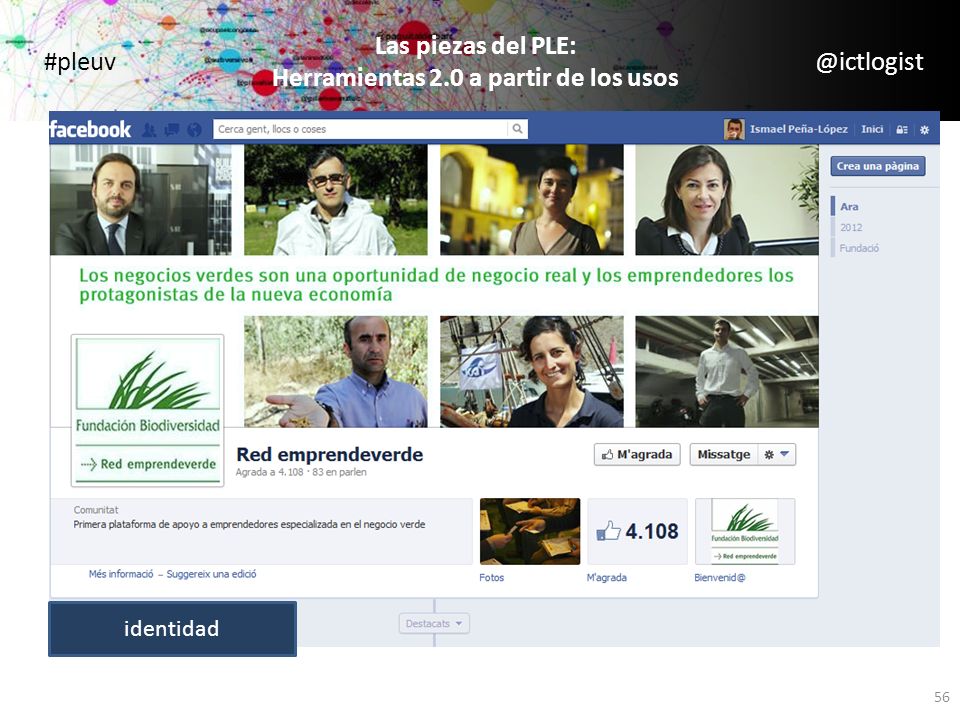Open cover photo of man holding seeds

336,372
